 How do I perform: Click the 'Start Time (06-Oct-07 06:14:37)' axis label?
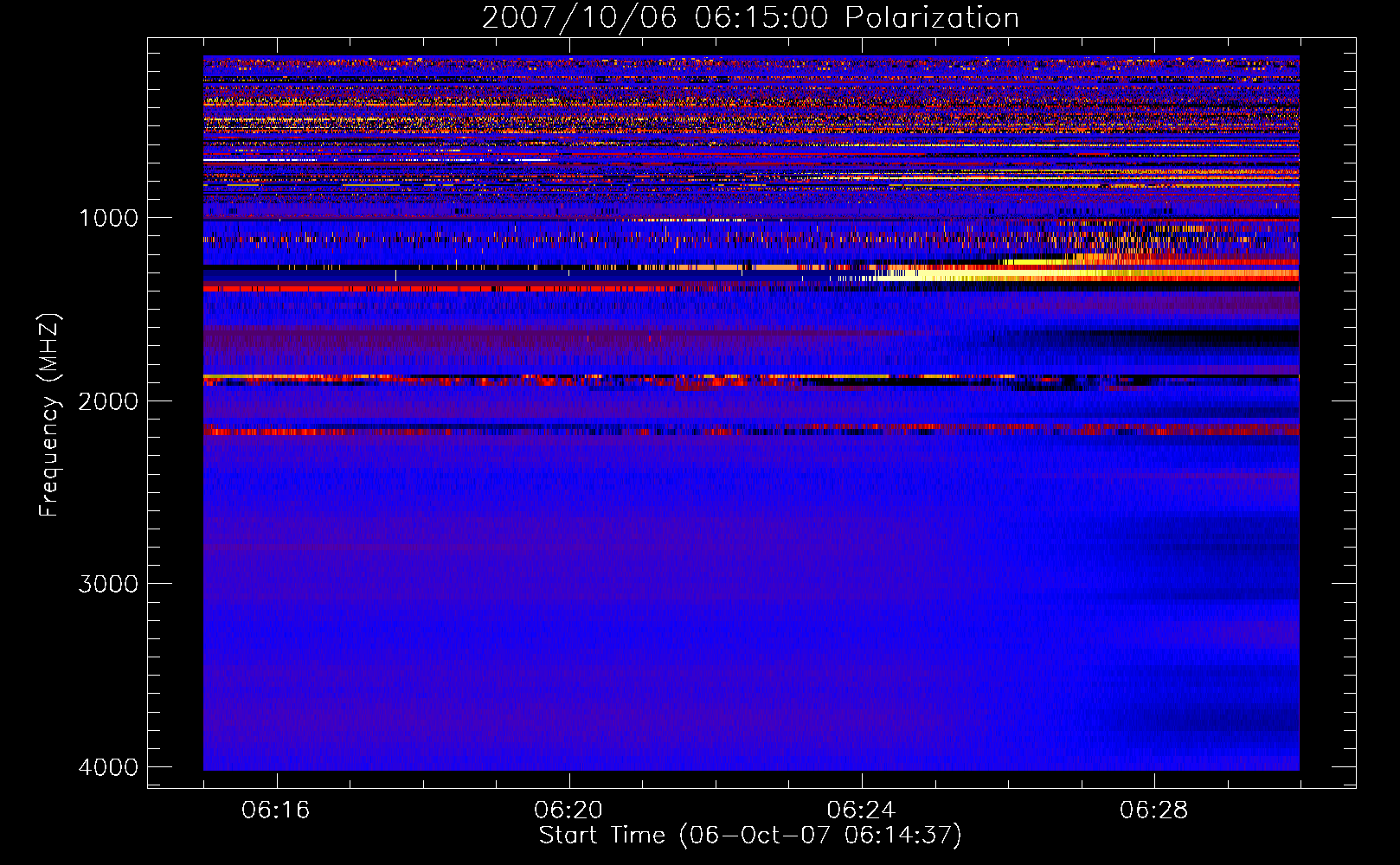750,836
